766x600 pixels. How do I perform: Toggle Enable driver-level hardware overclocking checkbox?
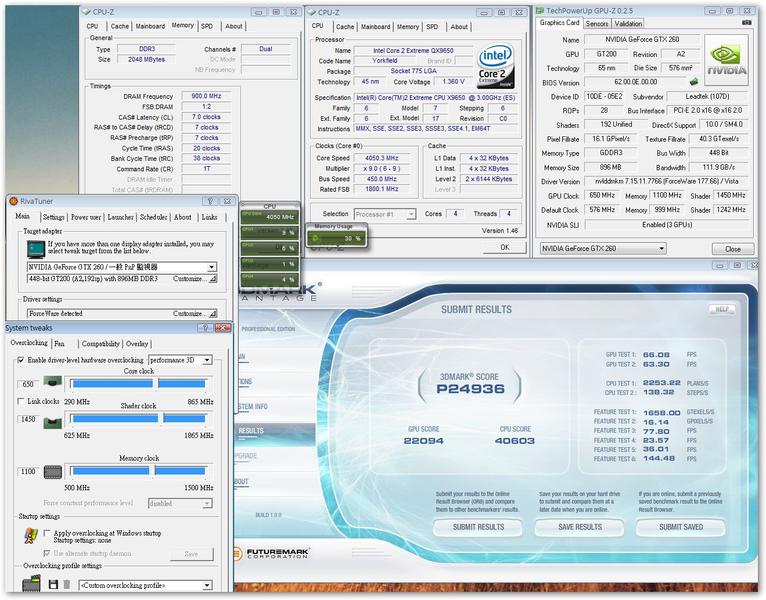click(x=21, y=360)
